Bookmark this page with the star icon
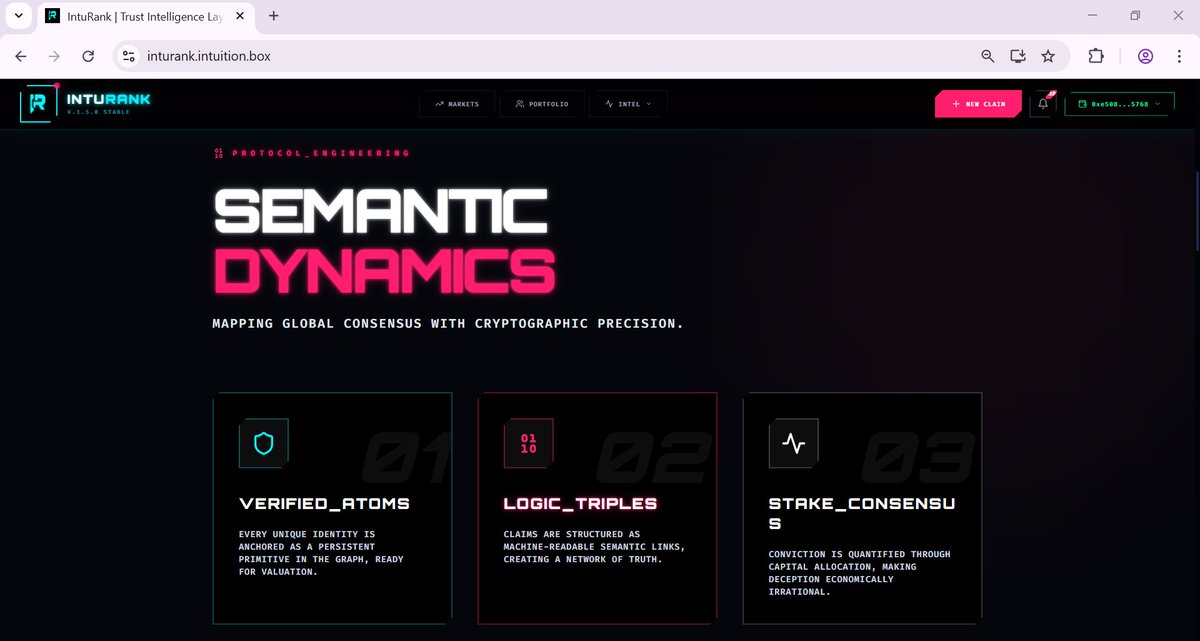Image resolution: width=1200 pixels, height=641 pixels. pos(1048,56)
